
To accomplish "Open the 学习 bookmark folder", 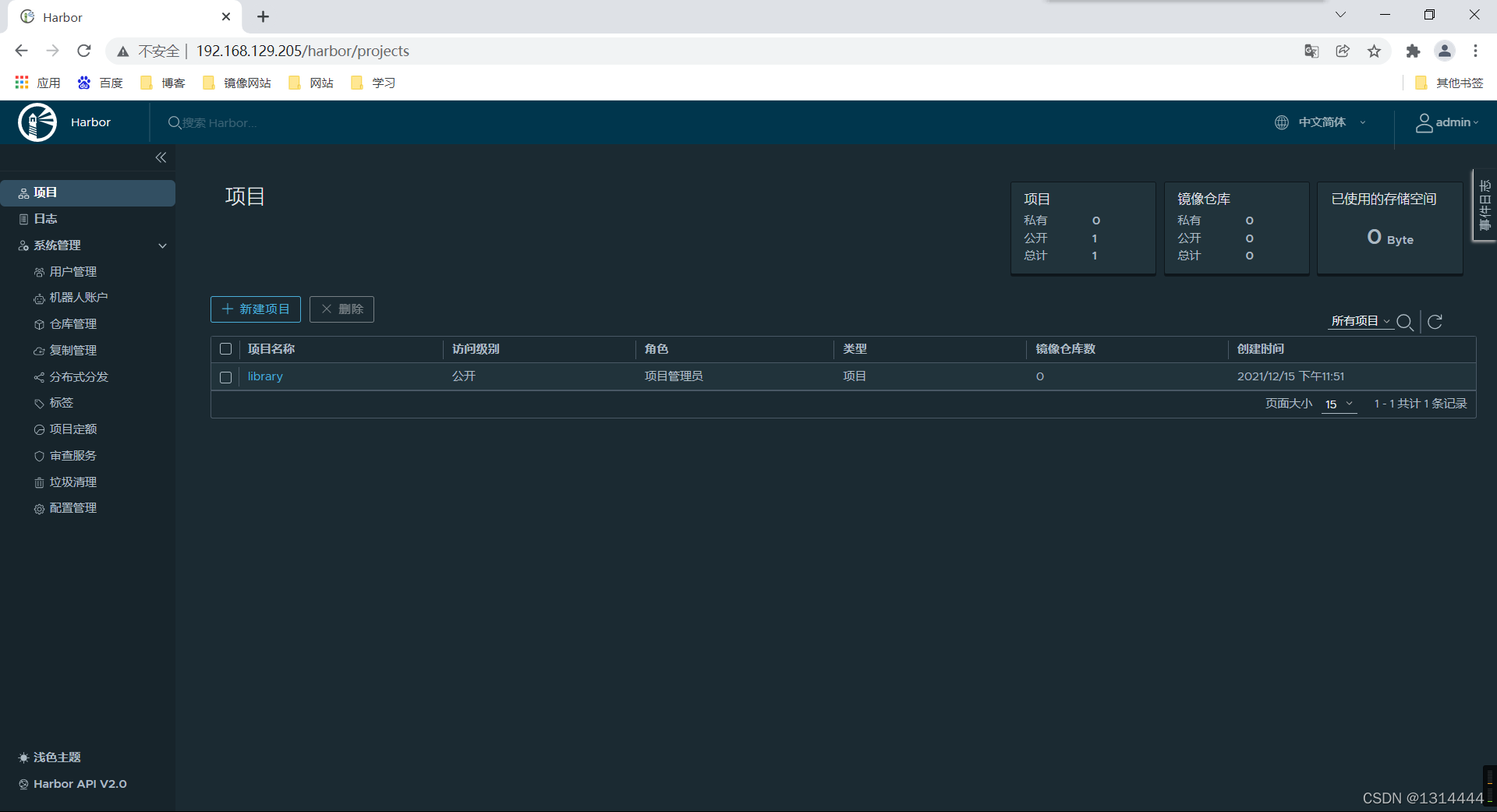I will [373, 83].
